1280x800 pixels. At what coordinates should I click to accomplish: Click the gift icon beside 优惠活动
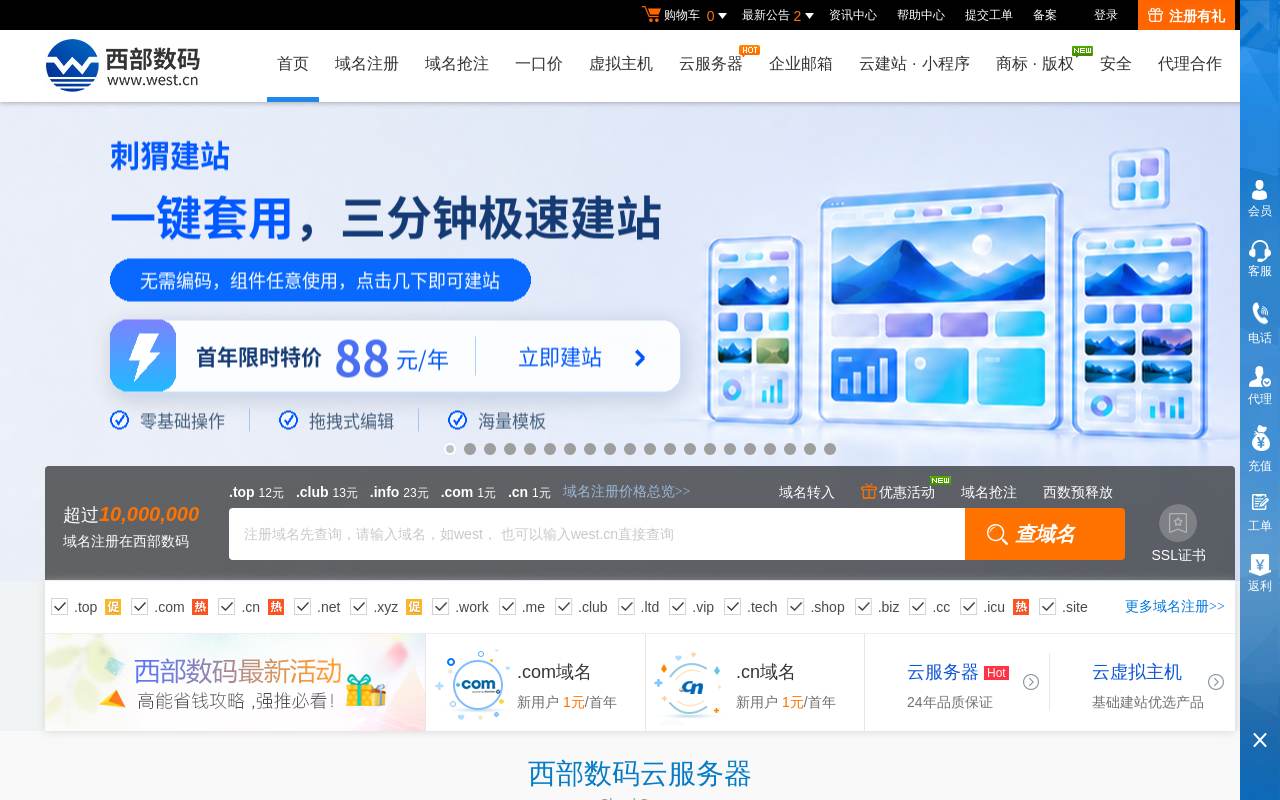pos(869,491)
